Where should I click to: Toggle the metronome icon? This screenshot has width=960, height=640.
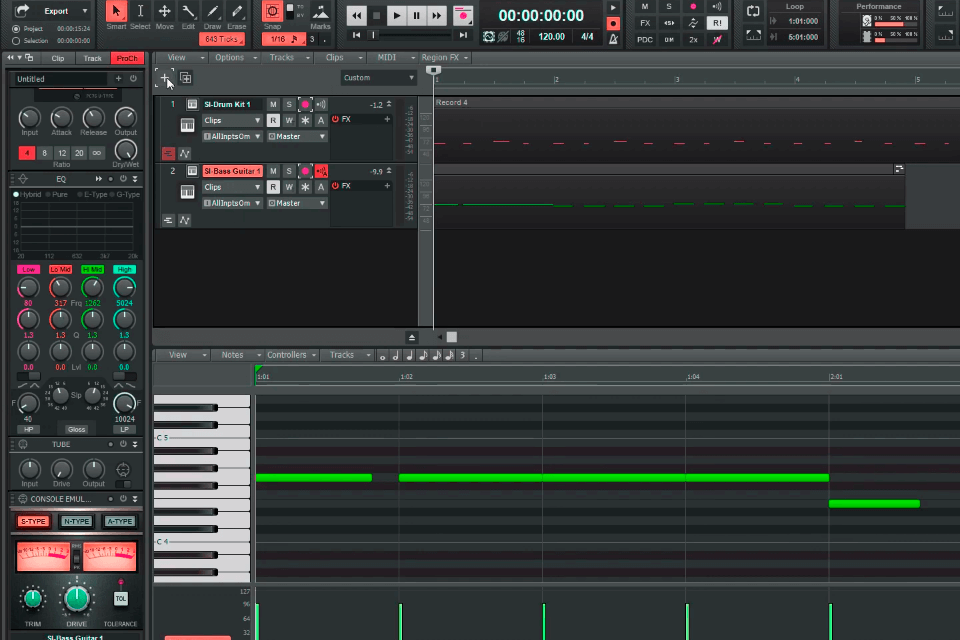pos(613,39)
